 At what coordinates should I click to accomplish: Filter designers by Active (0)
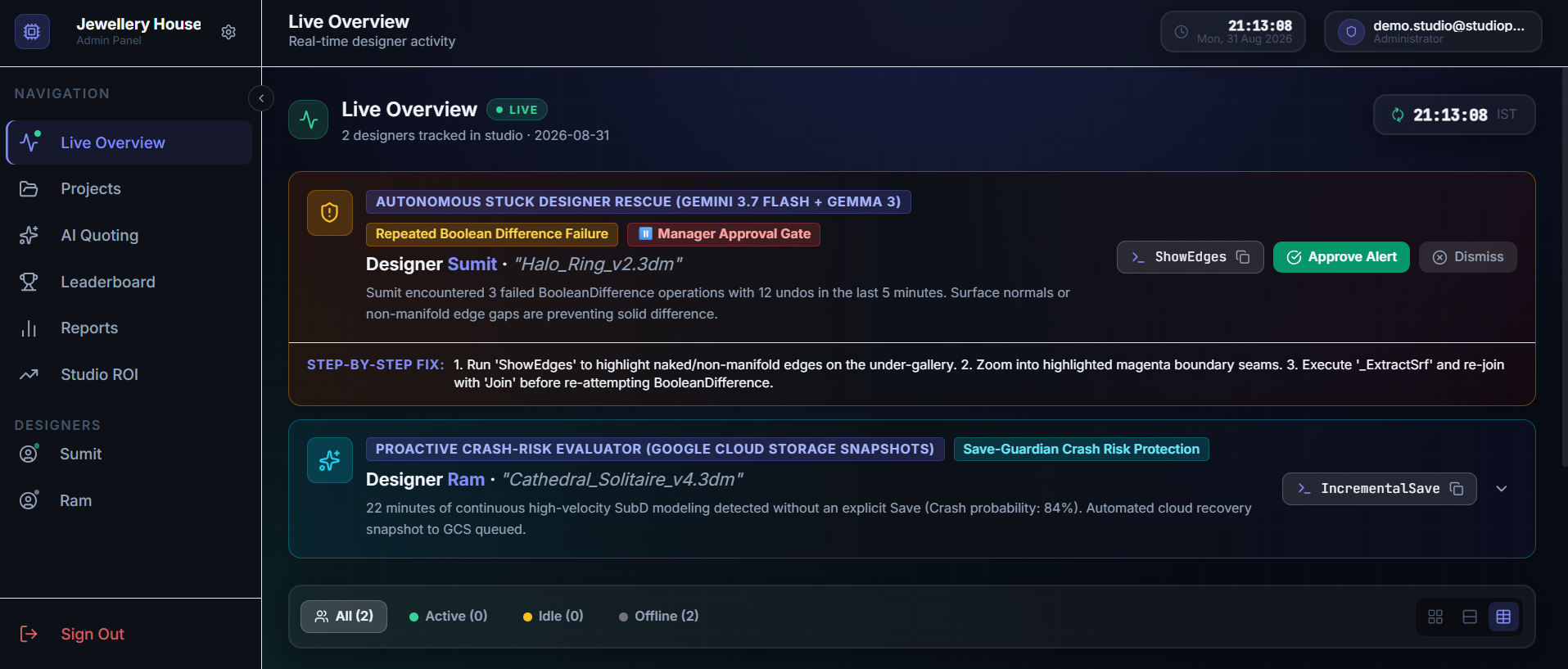(448, 617)
